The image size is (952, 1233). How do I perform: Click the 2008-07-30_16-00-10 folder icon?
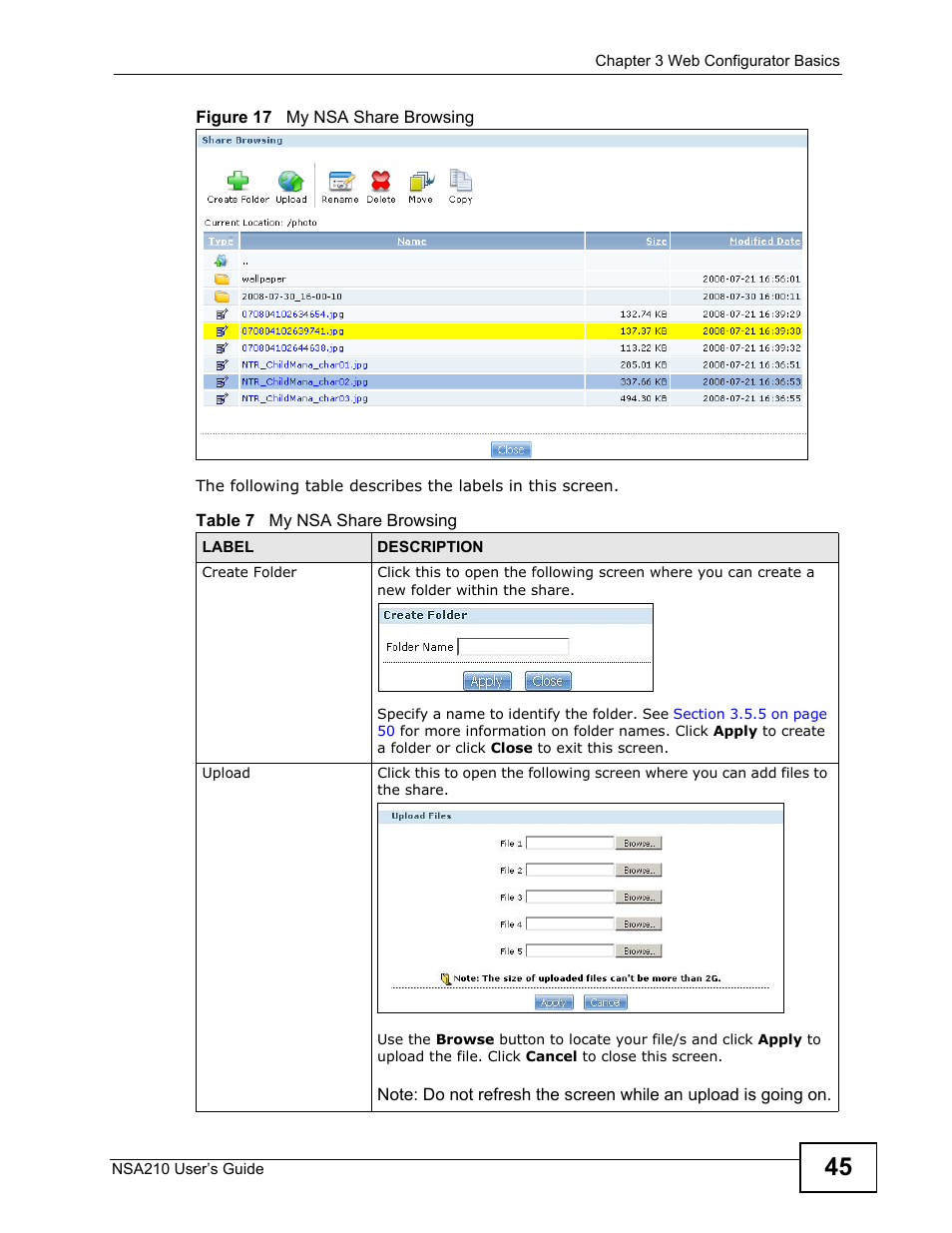pos(222,297)
